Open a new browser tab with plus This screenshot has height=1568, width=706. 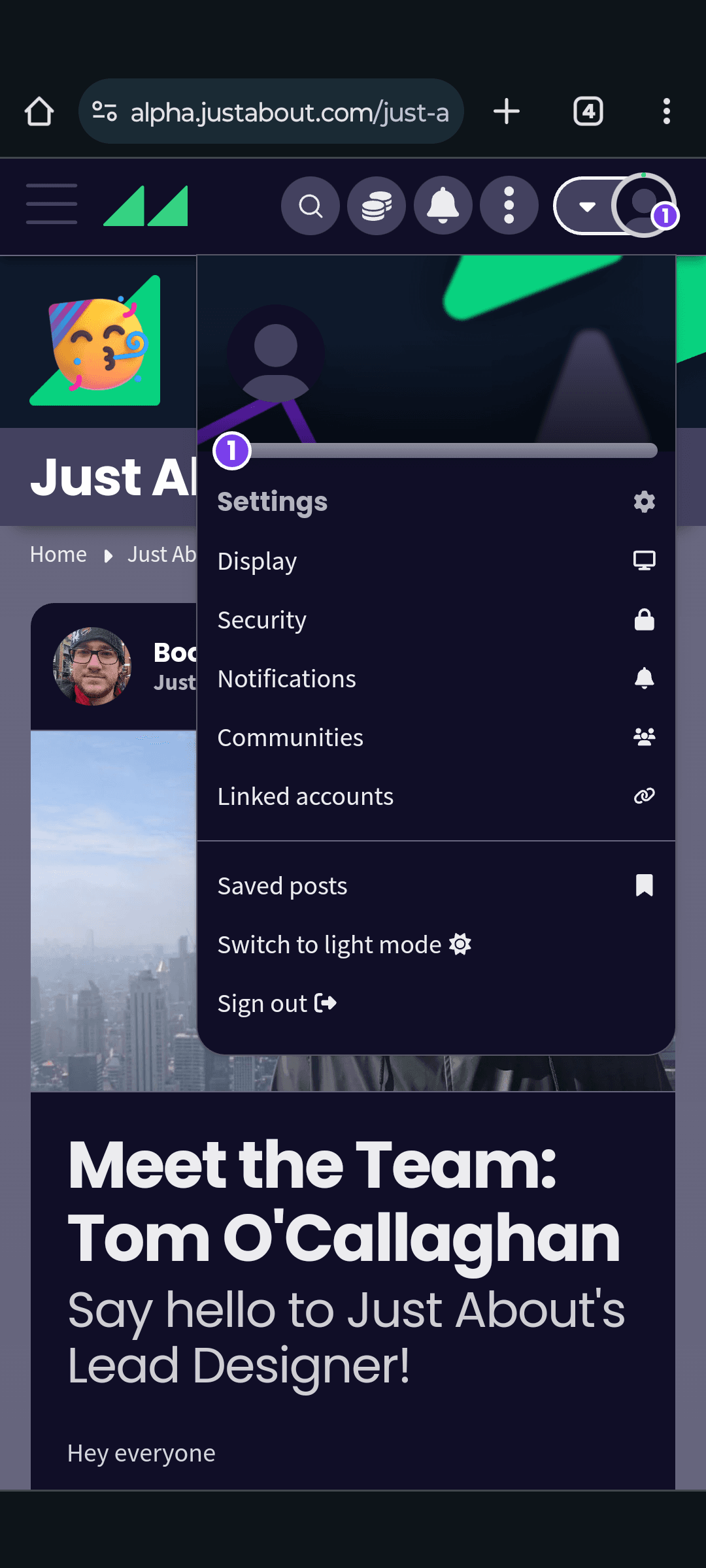507,111
